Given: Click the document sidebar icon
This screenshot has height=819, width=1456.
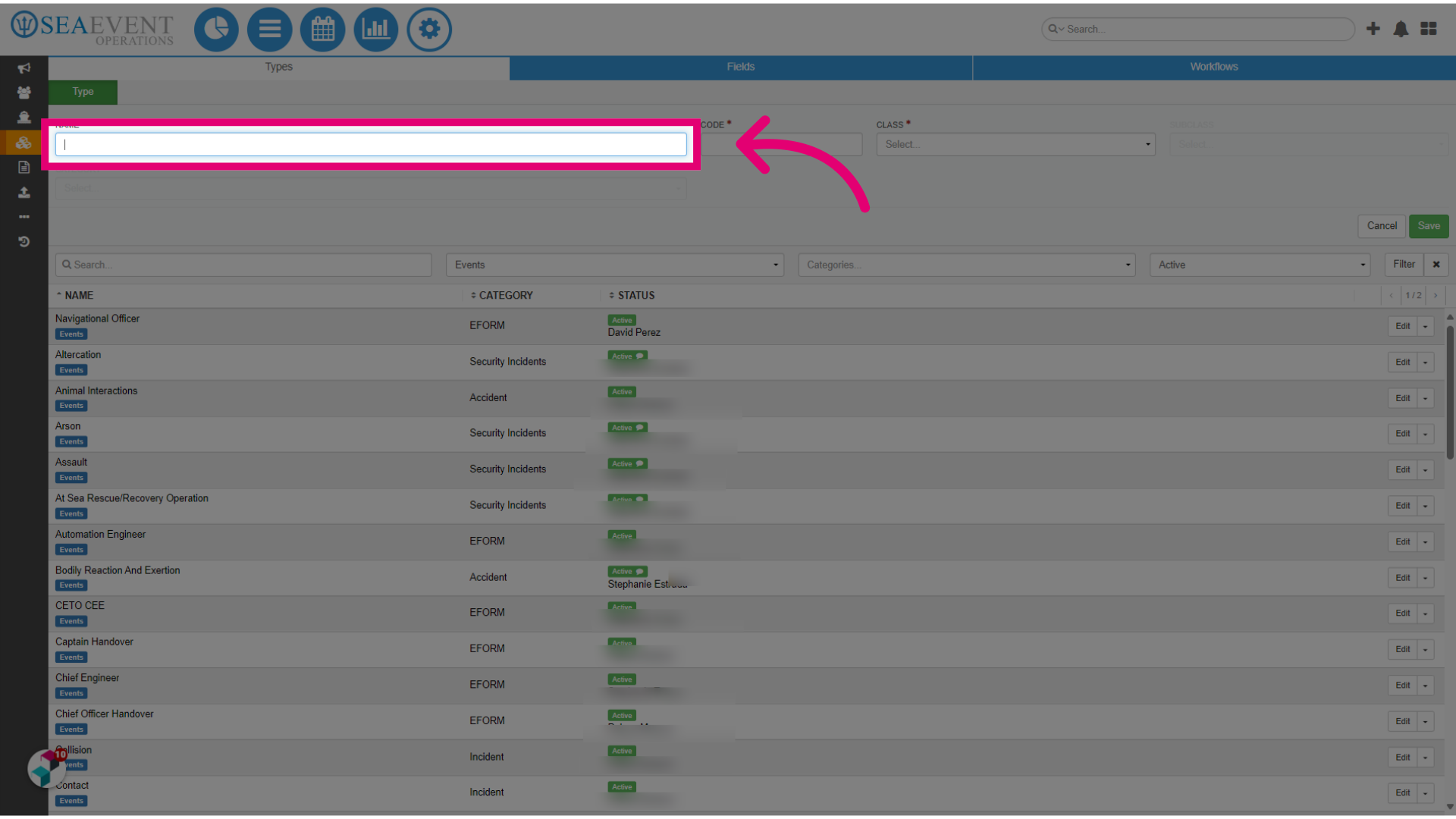Looking at the screenshot, I should point(24,167).
